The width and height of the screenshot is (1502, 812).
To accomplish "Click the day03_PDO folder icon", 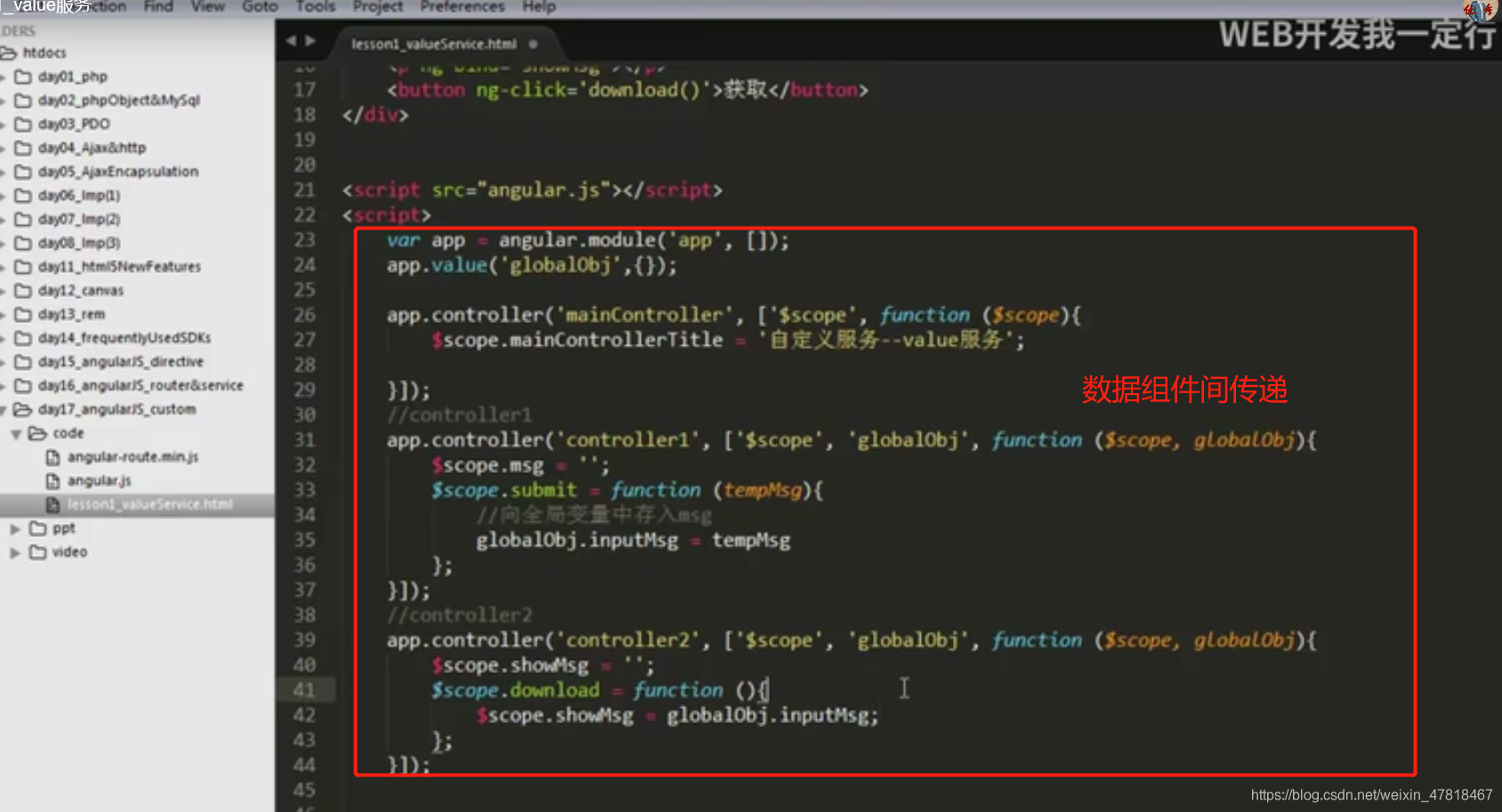I will point(24,125).
